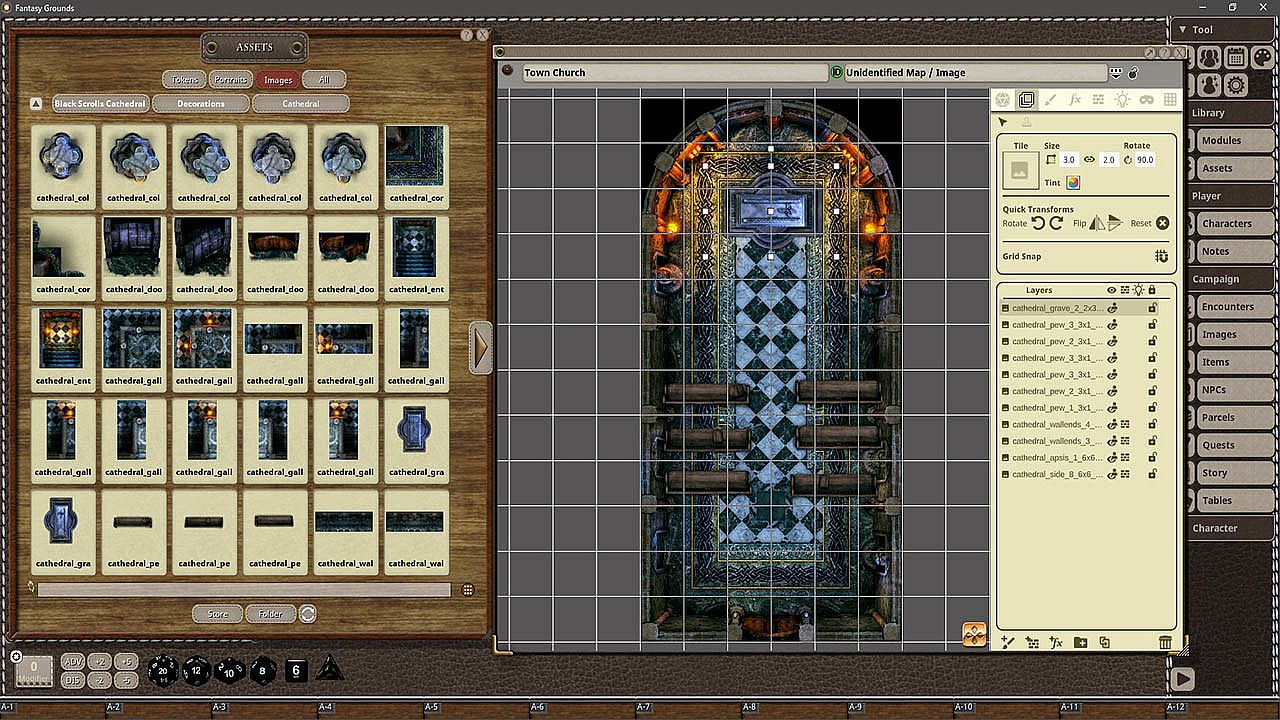Screen dimensions: 1280x720
Task: Toggle Grid Snap for the tile
Action: tap(1161, 256)
